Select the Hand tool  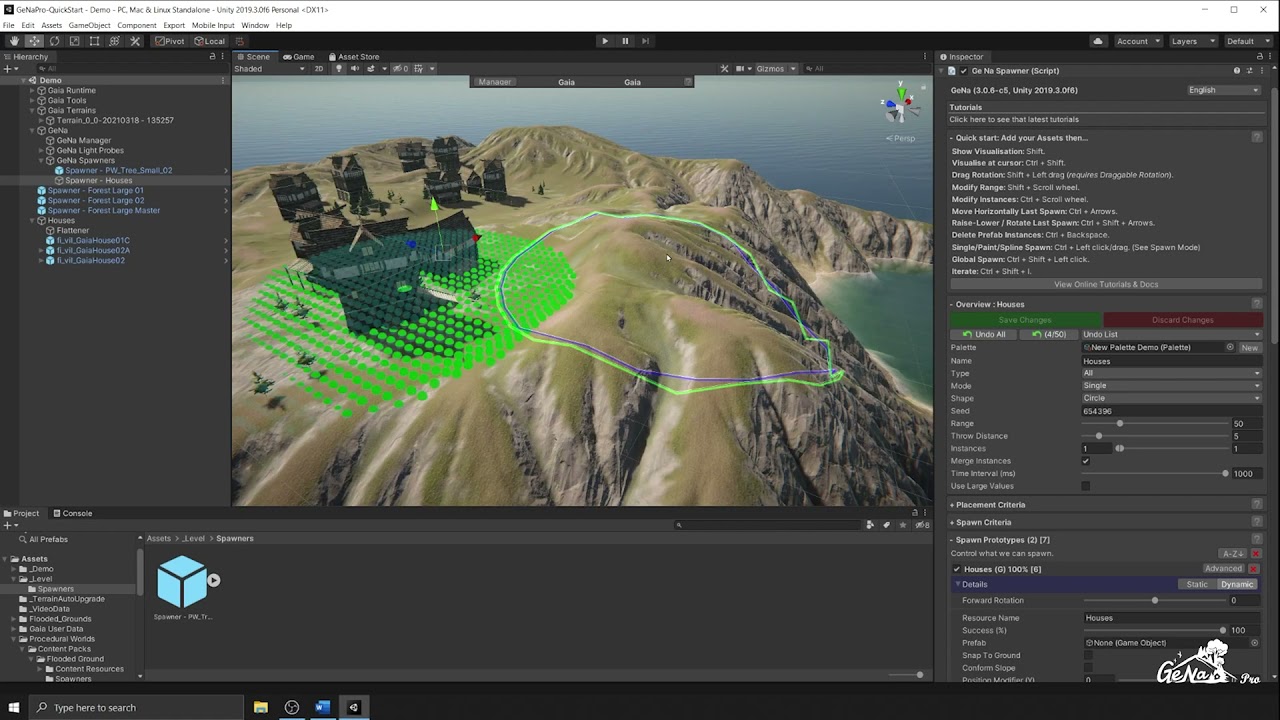click(x=14, y=41)
